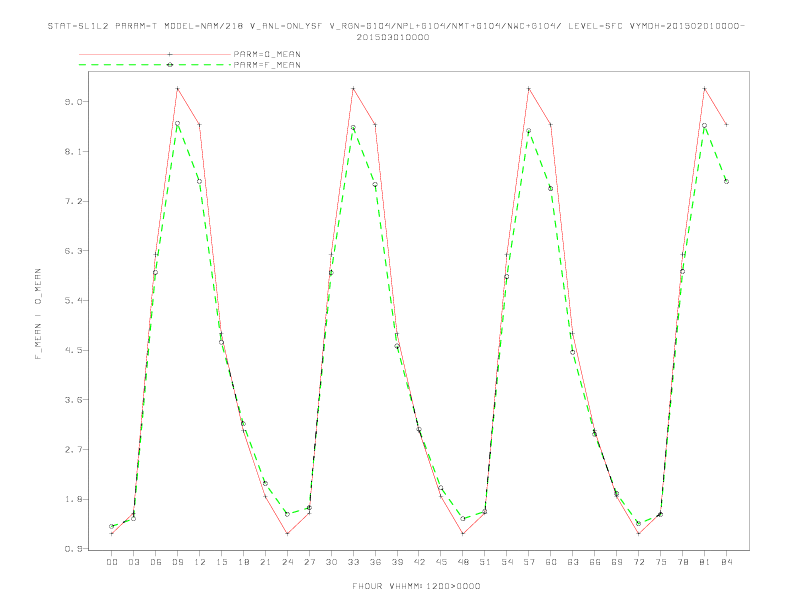Click y-axis tick value 5.4

click(x=73, y=300)
